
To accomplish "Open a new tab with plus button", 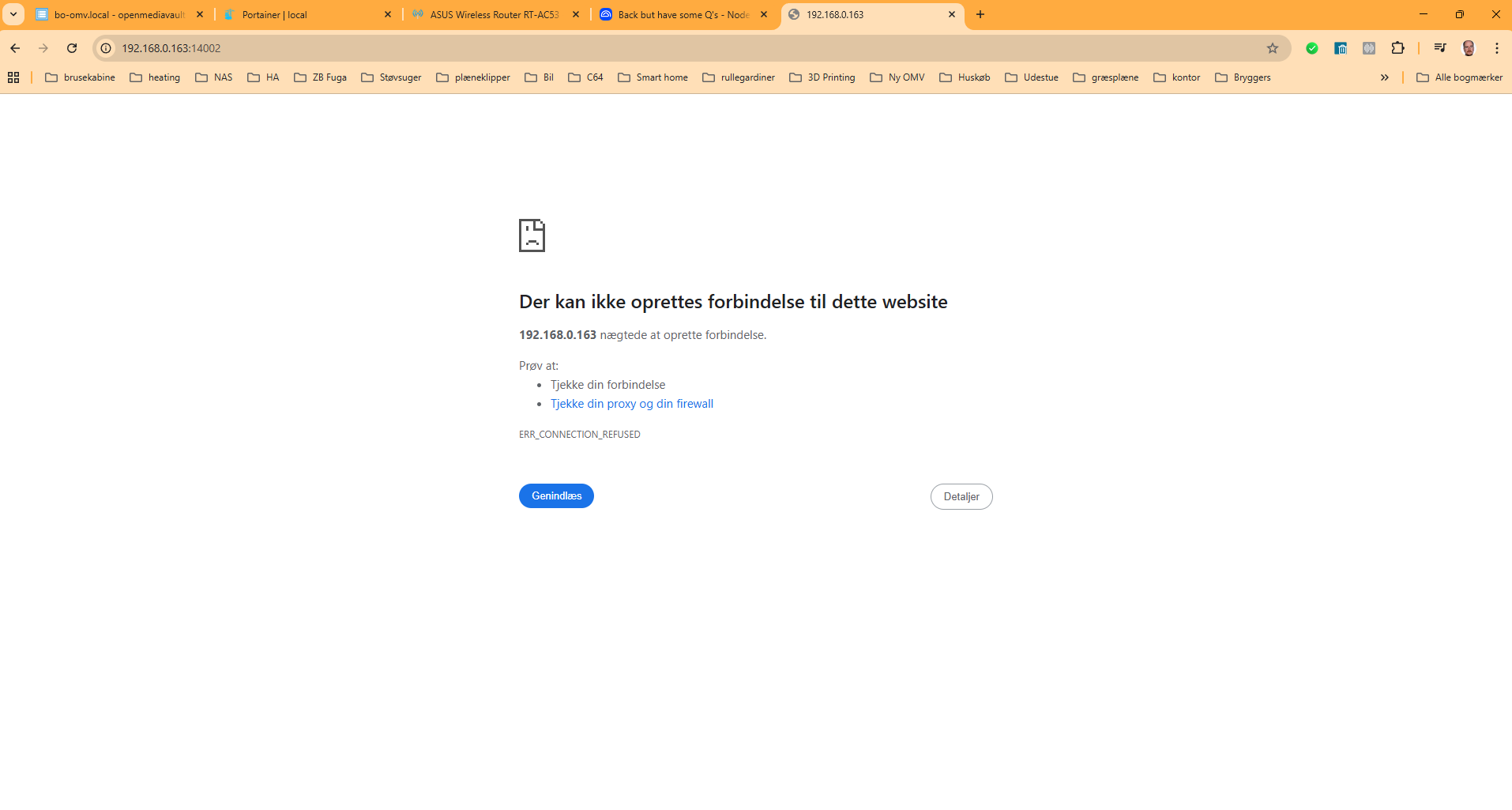I will pos(980,14).
